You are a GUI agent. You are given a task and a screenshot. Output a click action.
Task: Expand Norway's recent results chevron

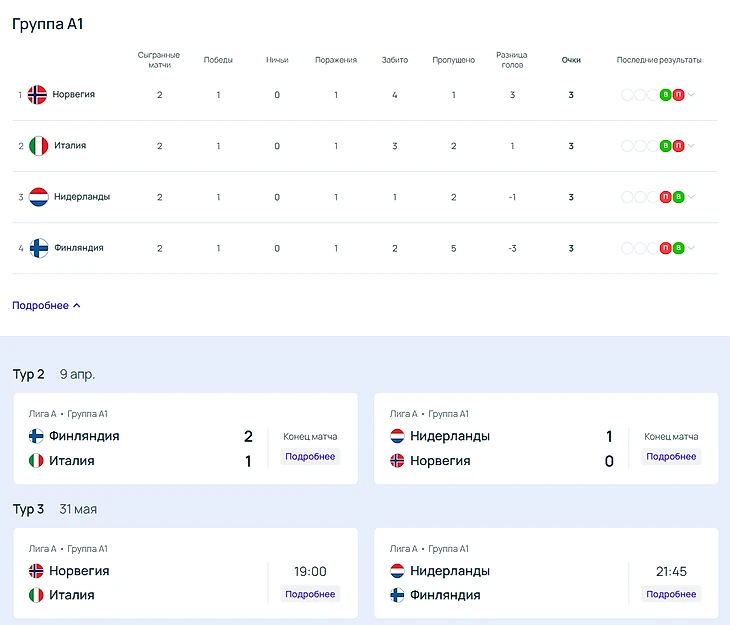[x=691, y=95]
